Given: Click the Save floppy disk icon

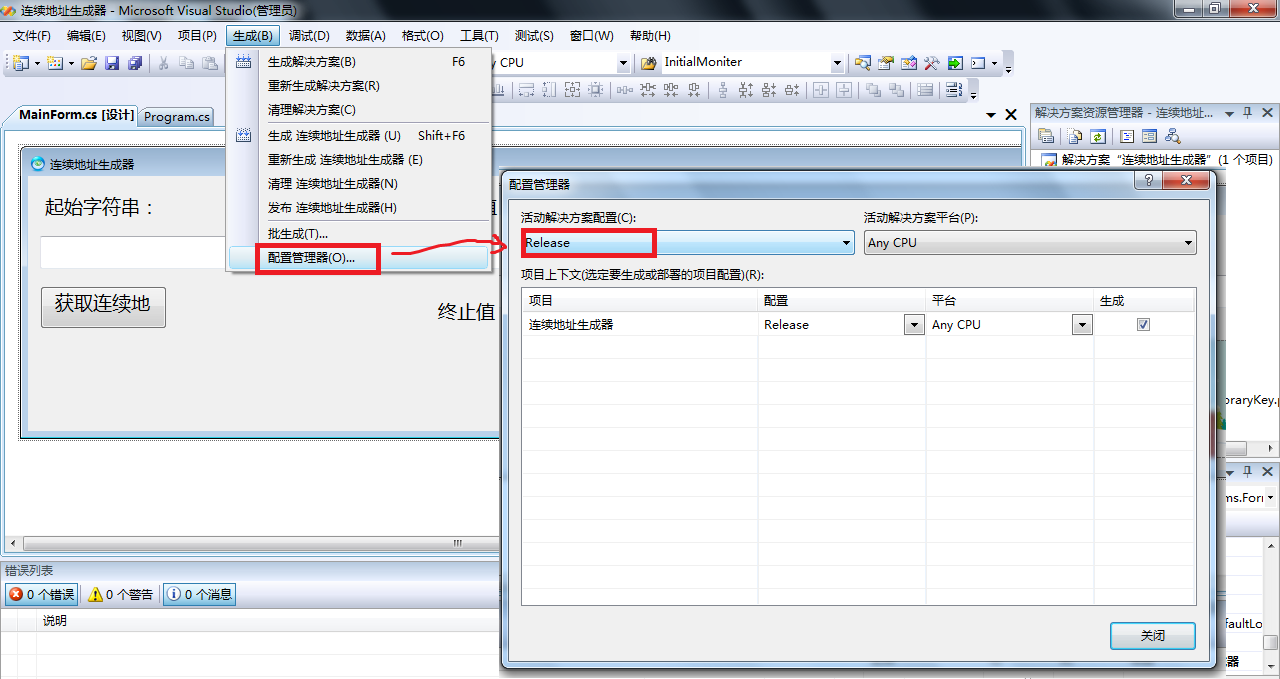Looking at the screenshot, I should (112, 63).
